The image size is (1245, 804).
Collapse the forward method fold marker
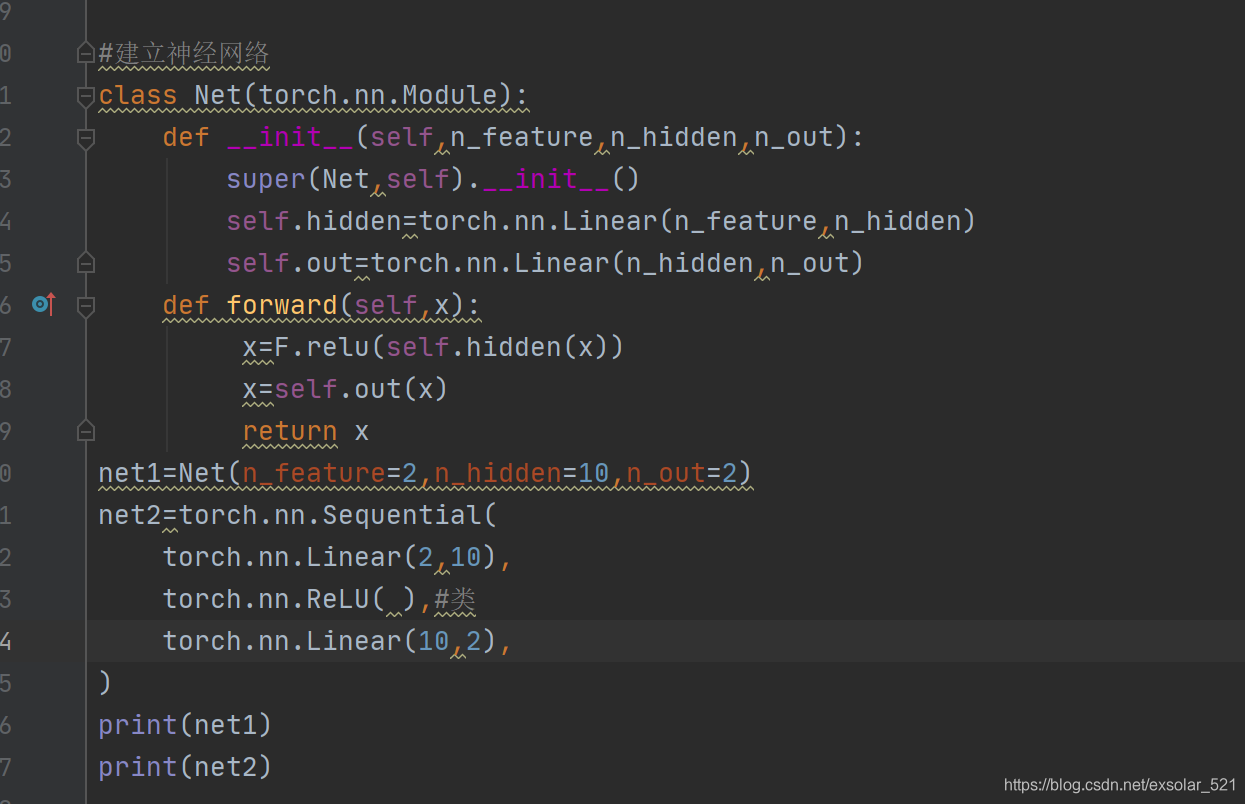click(x=86, y=306)
